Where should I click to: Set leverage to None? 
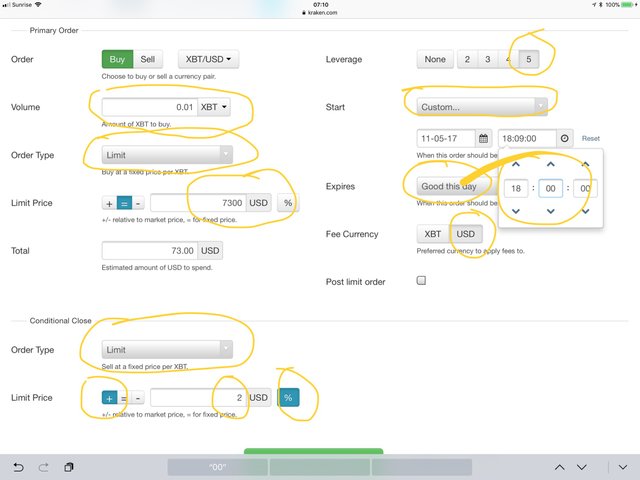click(435, 59)
